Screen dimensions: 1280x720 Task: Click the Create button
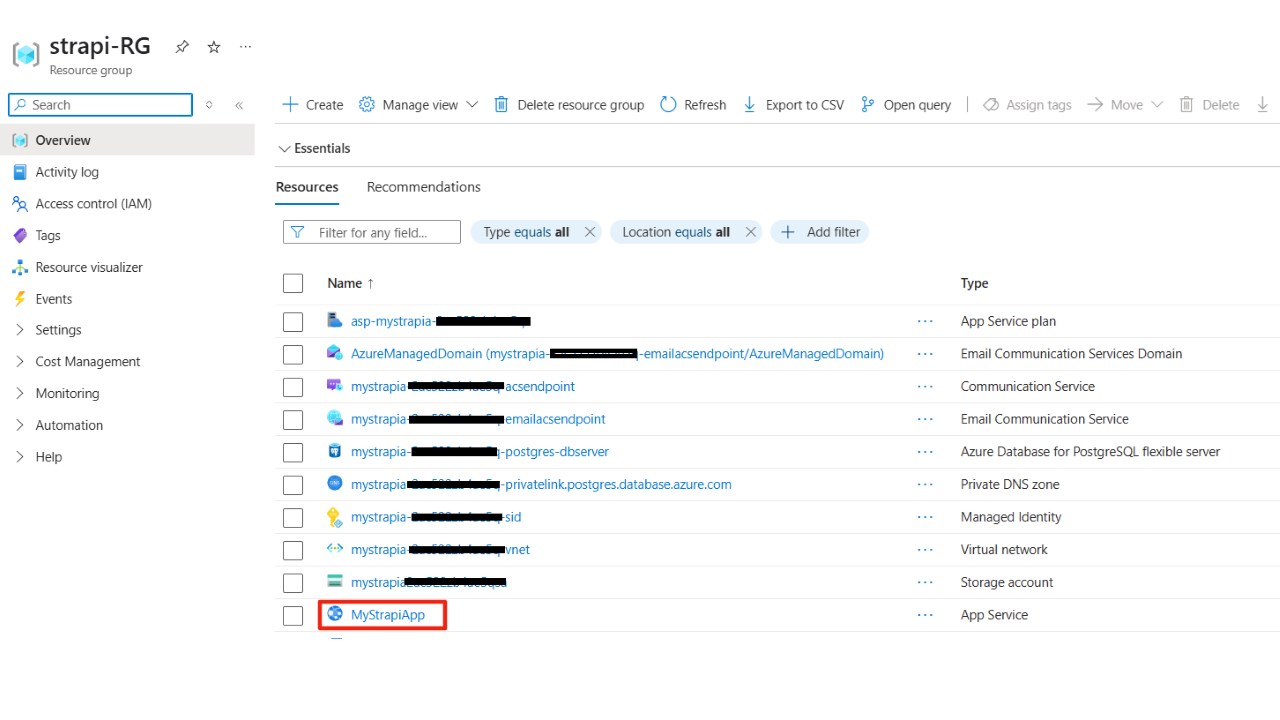coord(313,105)
